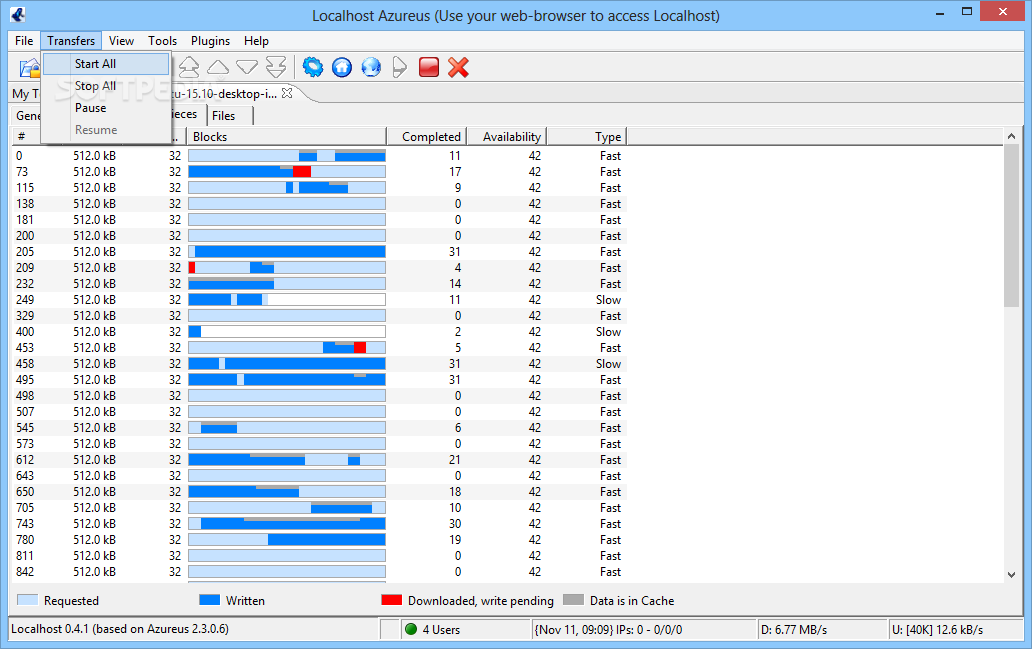
Task: Click the blue home toolbar icon
Action: [x=342, y=66]
